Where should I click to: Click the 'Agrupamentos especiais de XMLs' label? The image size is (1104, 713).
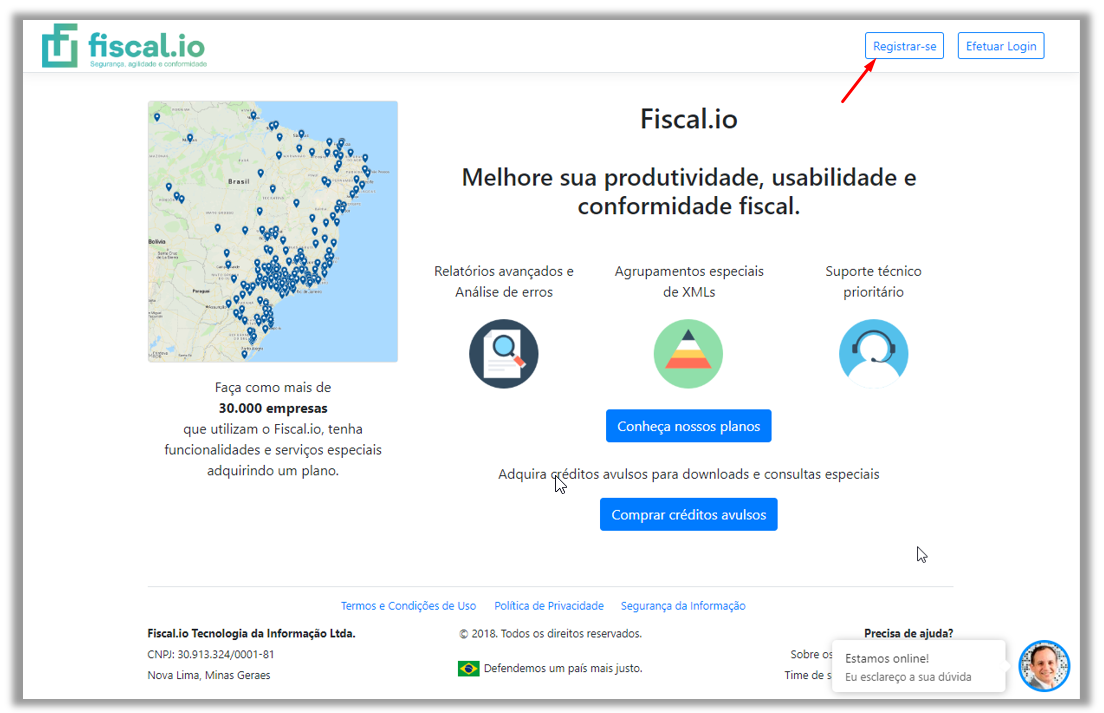[689, 282]
